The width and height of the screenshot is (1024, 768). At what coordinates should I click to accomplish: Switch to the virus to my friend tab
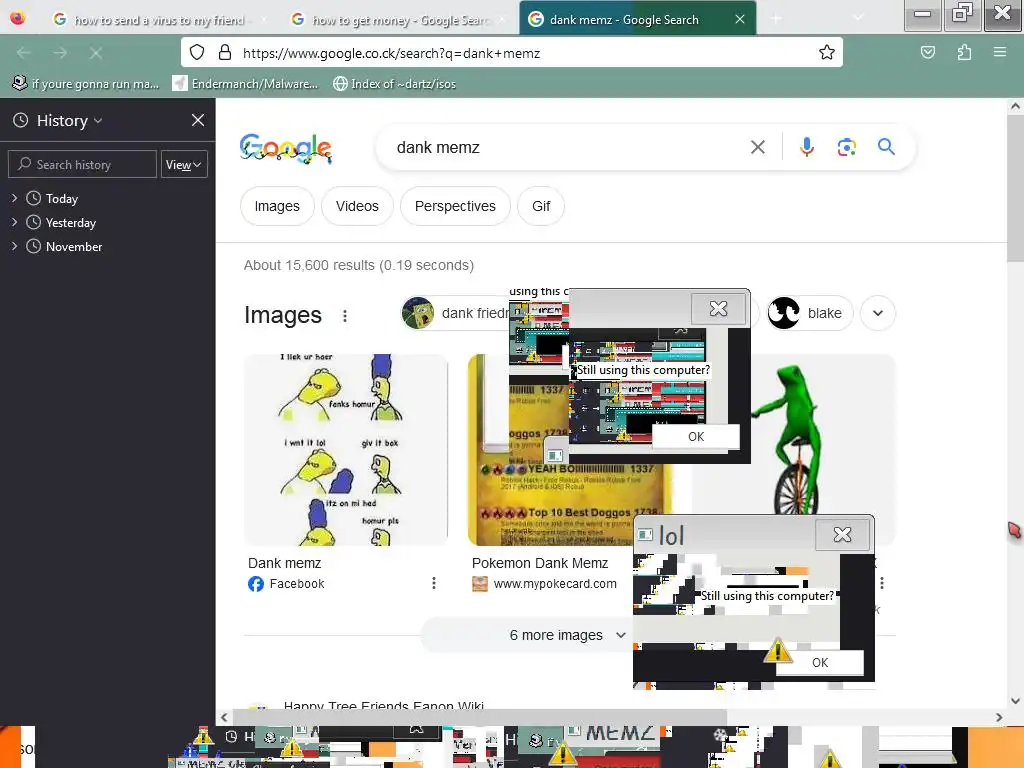(159, 20)
